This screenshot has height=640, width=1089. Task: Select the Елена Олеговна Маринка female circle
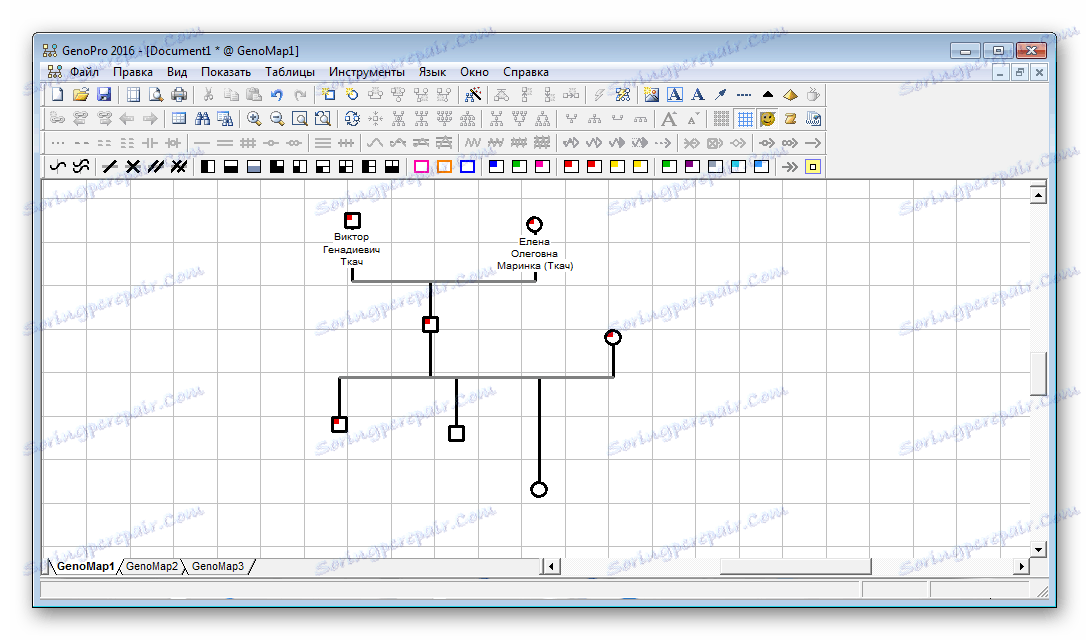pyautogui.click(x=534, y=224)
